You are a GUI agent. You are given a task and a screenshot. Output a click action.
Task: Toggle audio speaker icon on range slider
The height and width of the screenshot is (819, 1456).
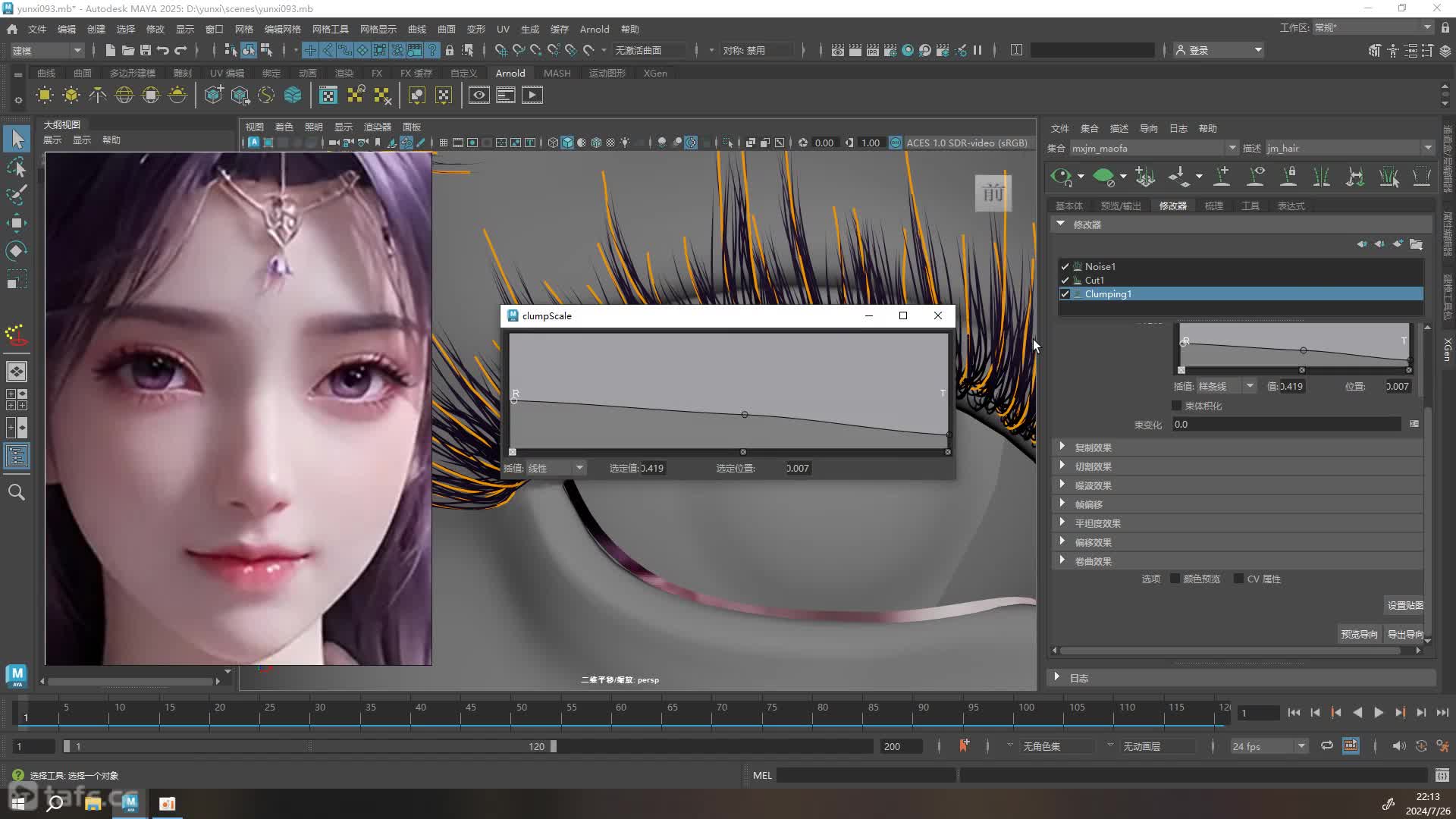(x=1399, y=746)
